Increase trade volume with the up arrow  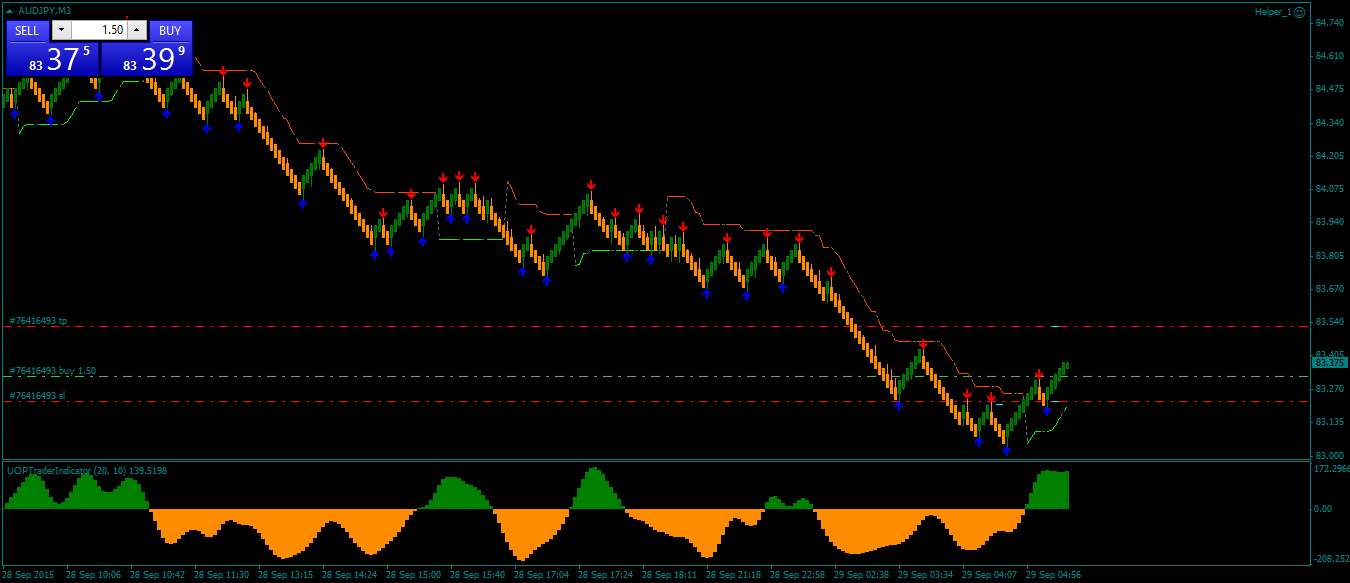(137, 30)
